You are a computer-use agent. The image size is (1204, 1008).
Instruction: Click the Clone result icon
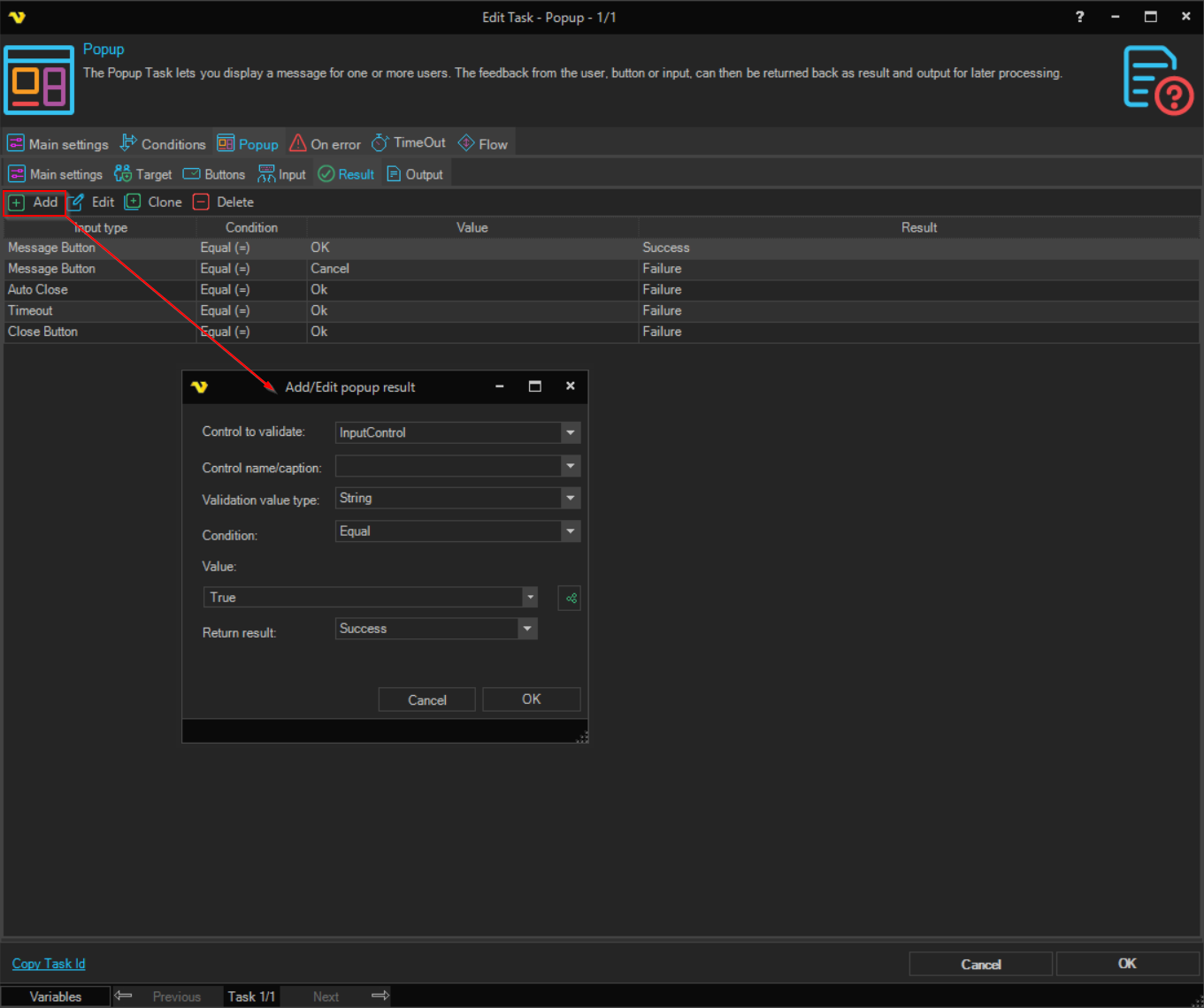pos(133,202)
